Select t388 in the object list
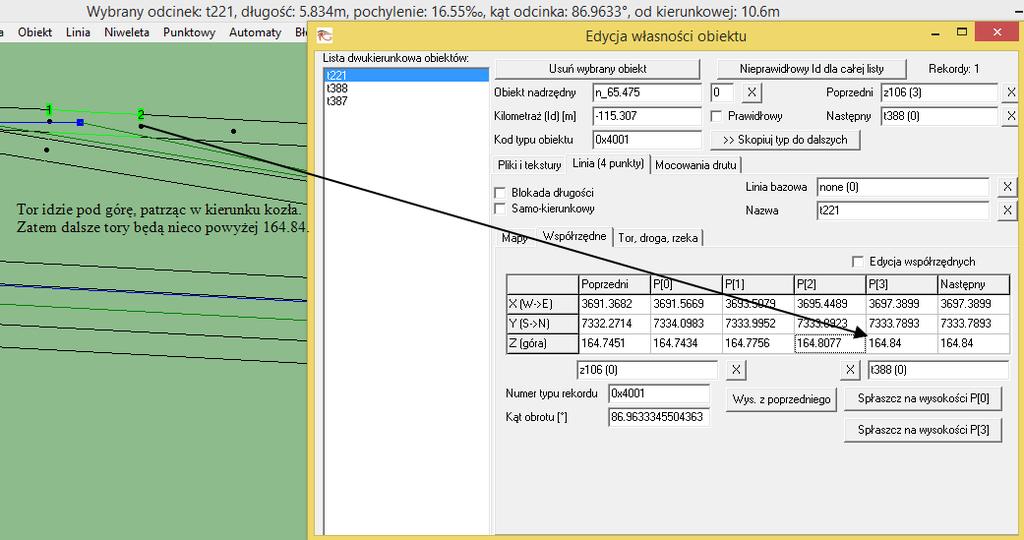Image resolution: width=1024 pixels, height=540 pixels. tap(406, 88)
